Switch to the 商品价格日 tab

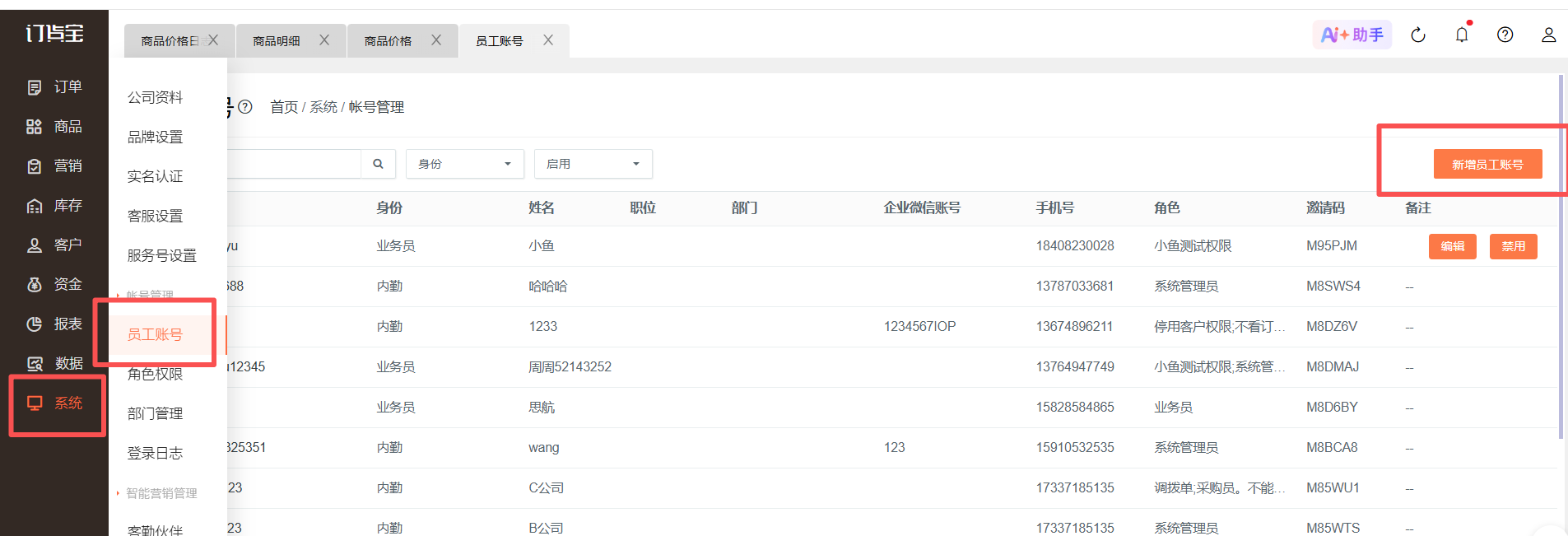170,41
